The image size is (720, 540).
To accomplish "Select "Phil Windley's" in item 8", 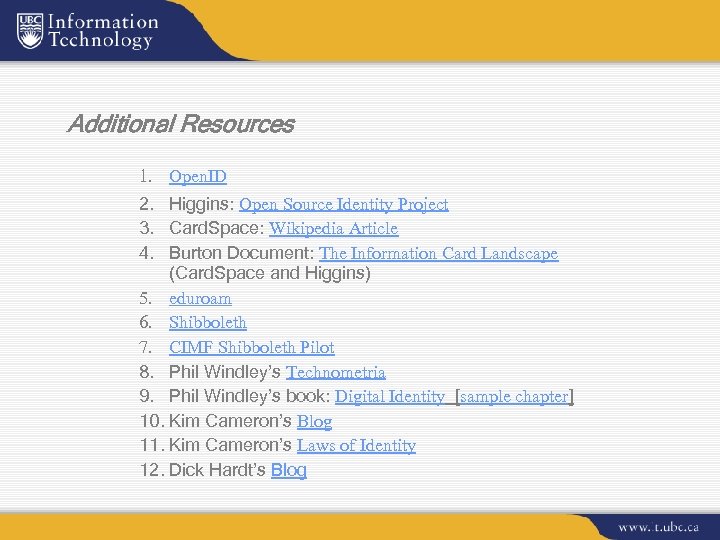I will (225, 372).
